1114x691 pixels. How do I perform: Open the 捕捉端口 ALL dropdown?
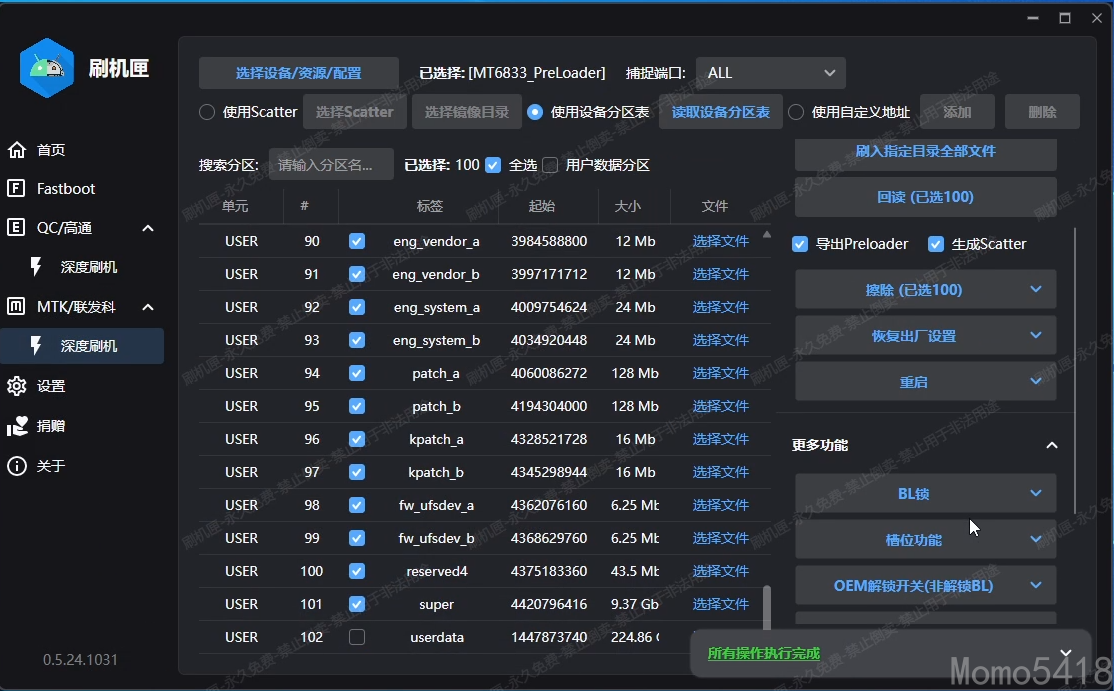(x=770, y=73)
